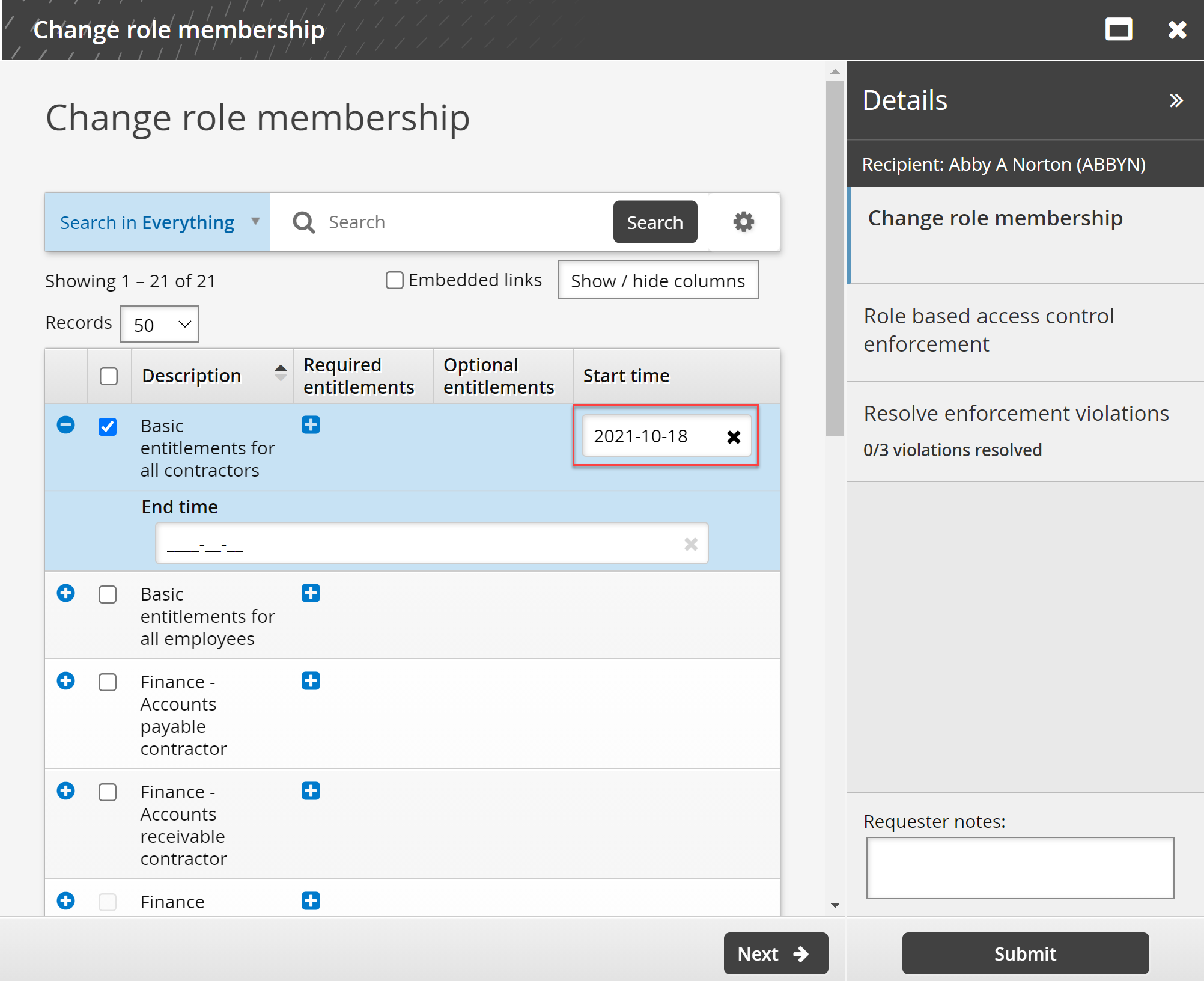Enable the Embedded links checkbox
Screen dimensions: 1204x981
point(394,280)
